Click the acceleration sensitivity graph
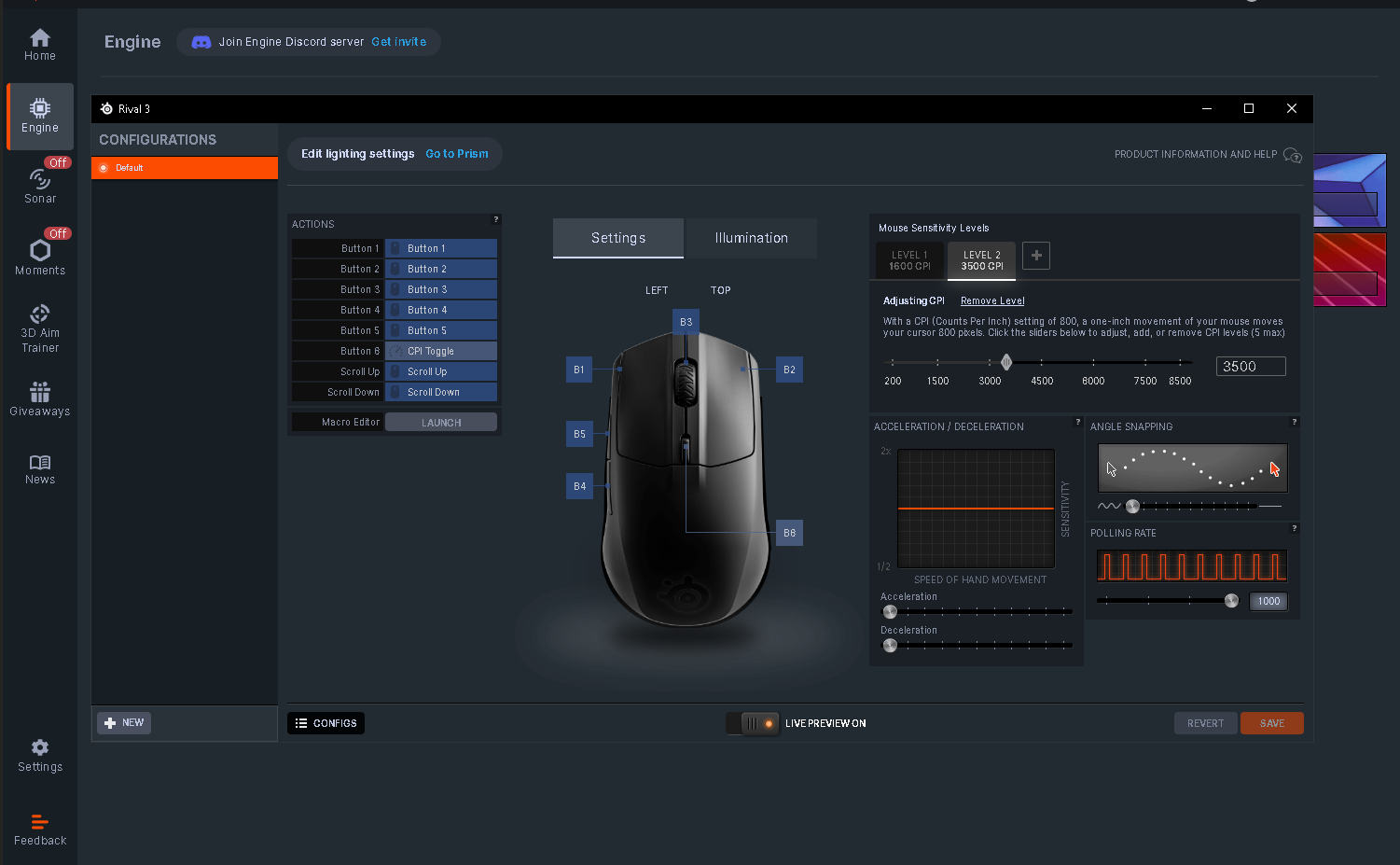 [976, 509]
